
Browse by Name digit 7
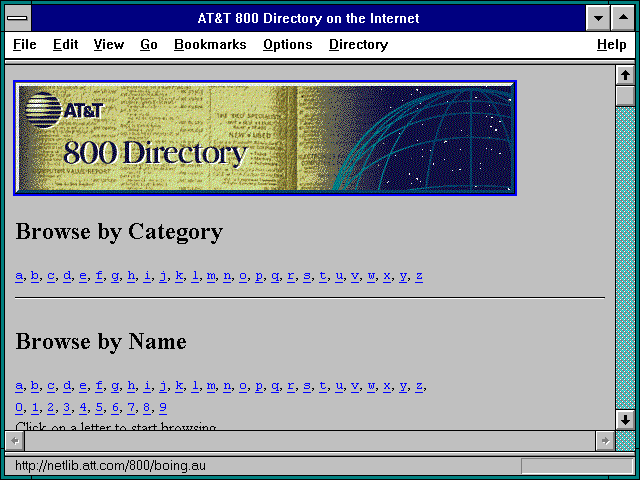pos(131,407)
